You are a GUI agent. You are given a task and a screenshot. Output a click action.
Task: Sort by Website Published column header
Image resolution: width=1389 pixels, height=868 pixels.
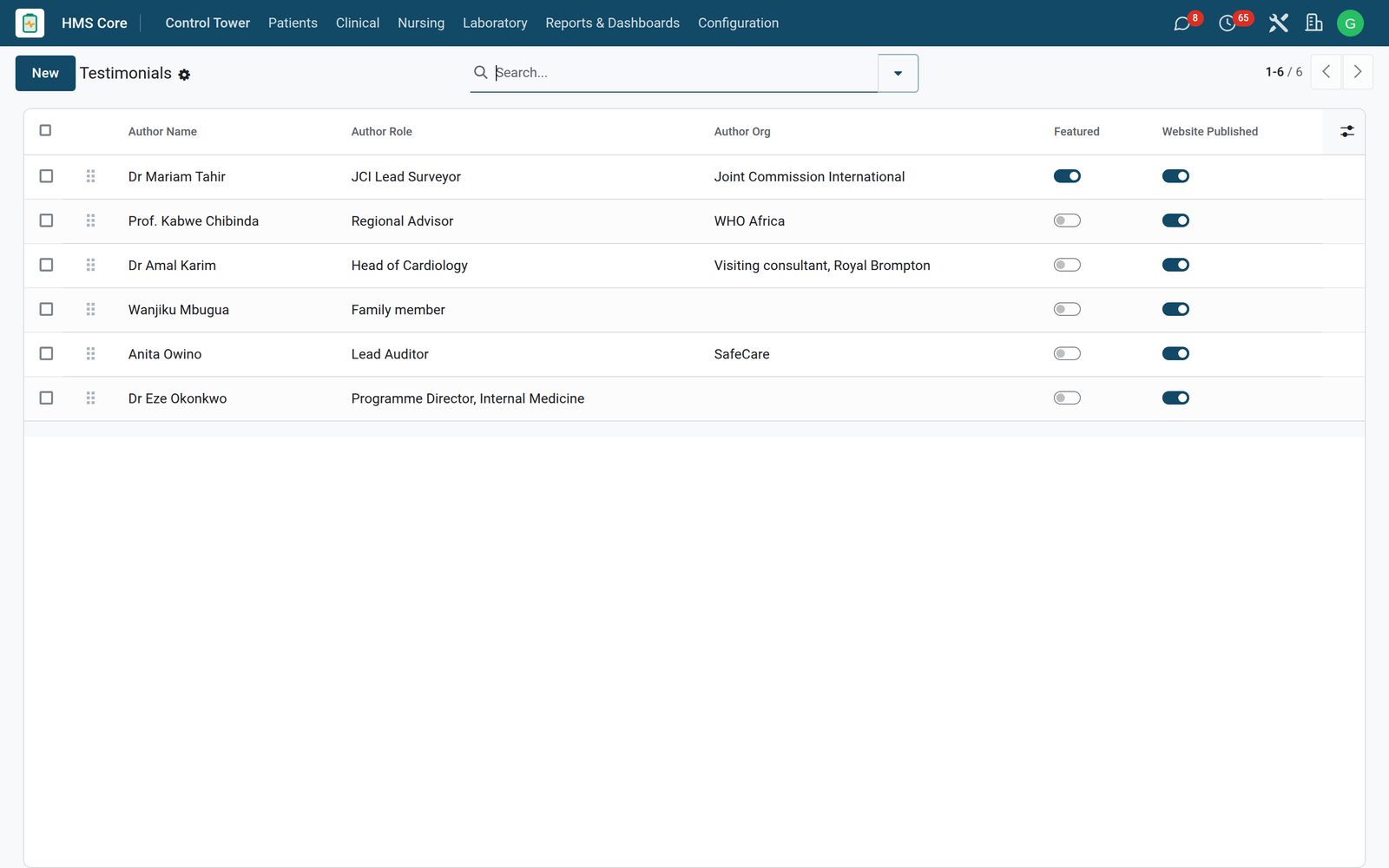(x=1210, y=132)
